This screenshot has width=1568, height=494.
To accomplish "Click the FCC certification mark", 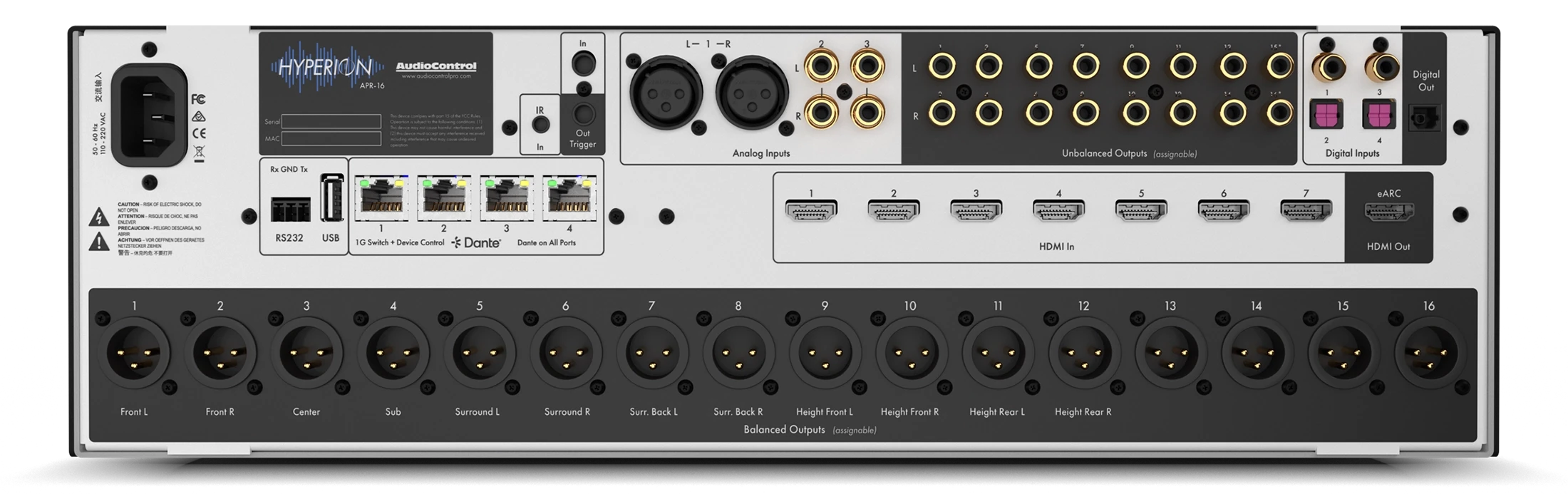I will [x=199, y=99].
